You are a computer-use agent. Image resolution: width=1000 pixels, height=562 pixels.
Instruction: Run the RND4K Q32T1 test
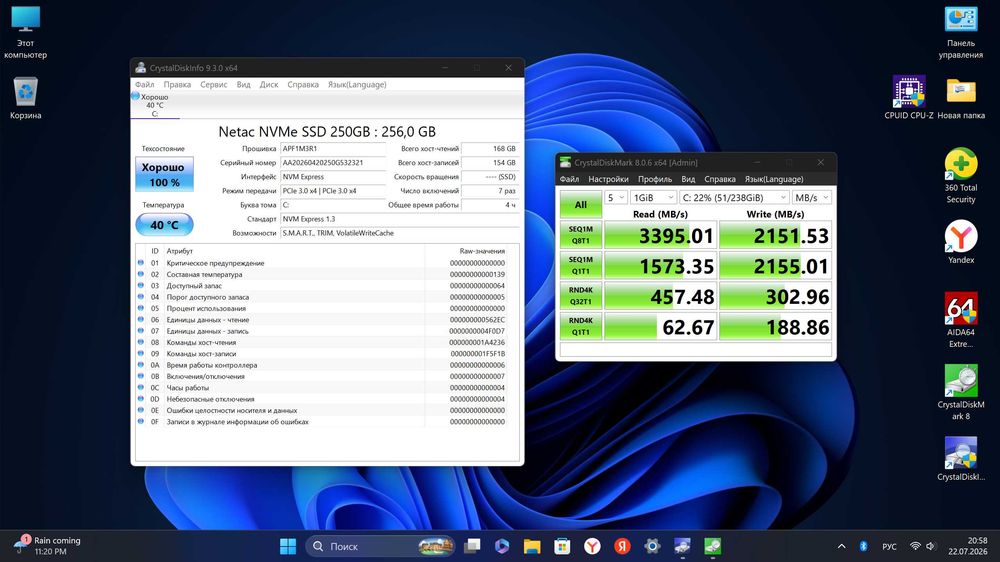580,296
